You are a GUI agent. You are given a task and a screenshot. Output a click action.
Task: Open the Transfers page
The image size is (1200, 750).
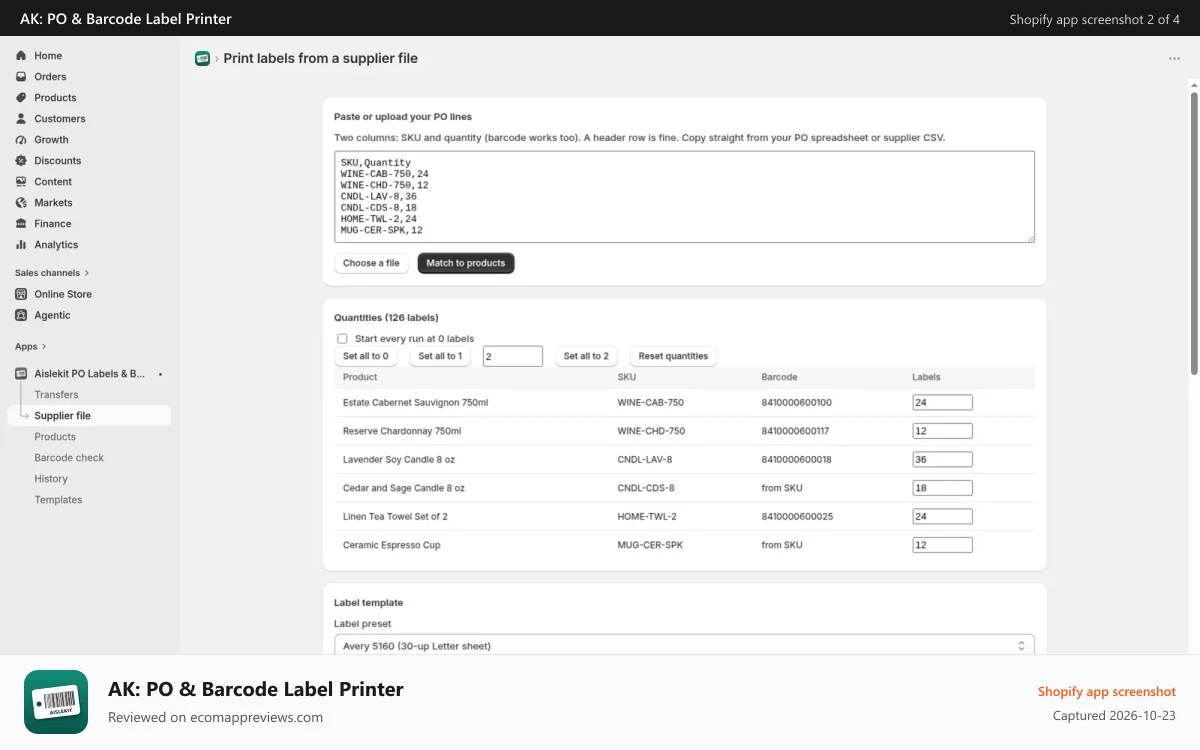point(56,395)
